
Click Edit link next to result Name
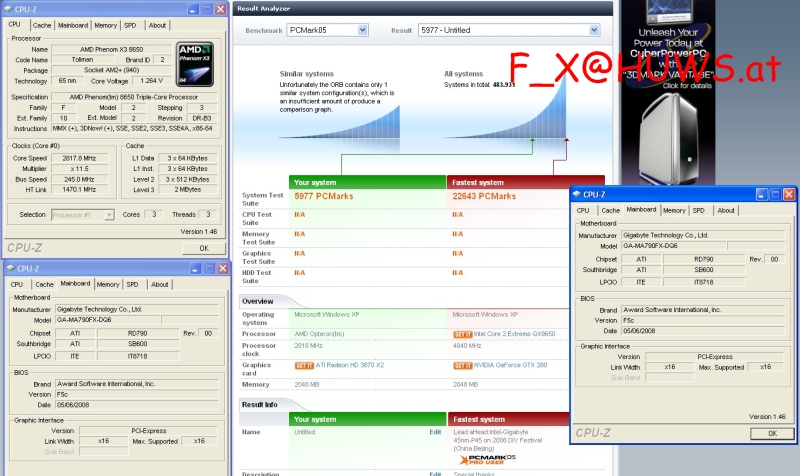pos(435,432)
